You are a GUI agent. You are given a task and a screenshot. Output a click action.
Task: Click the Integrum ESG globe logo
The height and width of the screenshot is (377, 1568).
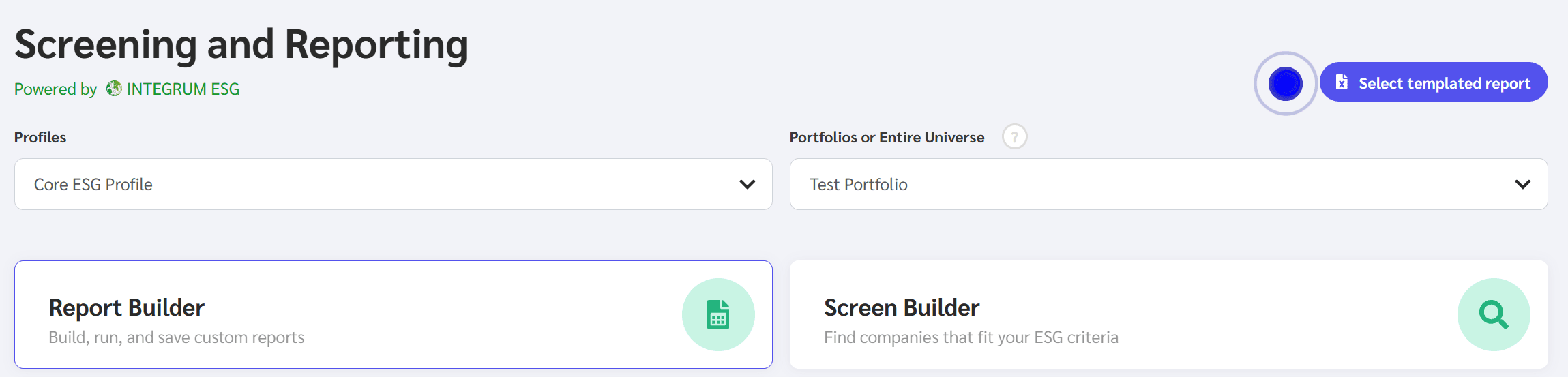coord(114,89)
